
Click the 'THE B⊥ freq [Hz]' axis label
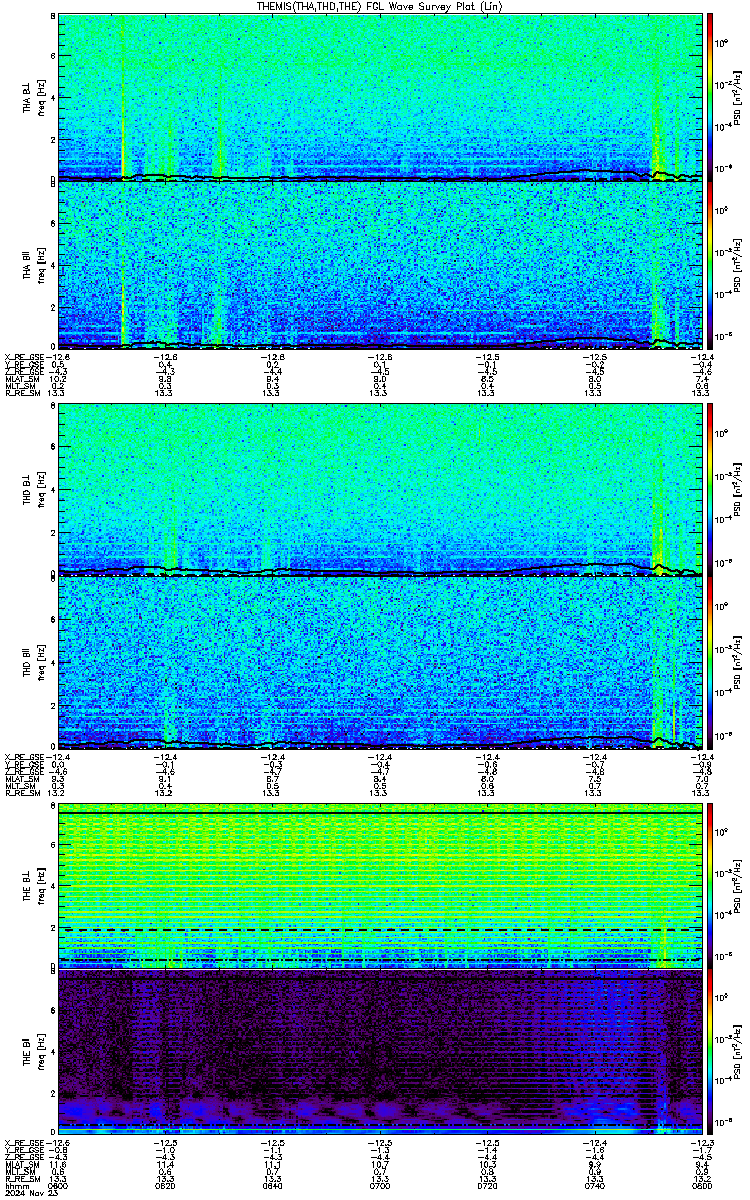33,886
